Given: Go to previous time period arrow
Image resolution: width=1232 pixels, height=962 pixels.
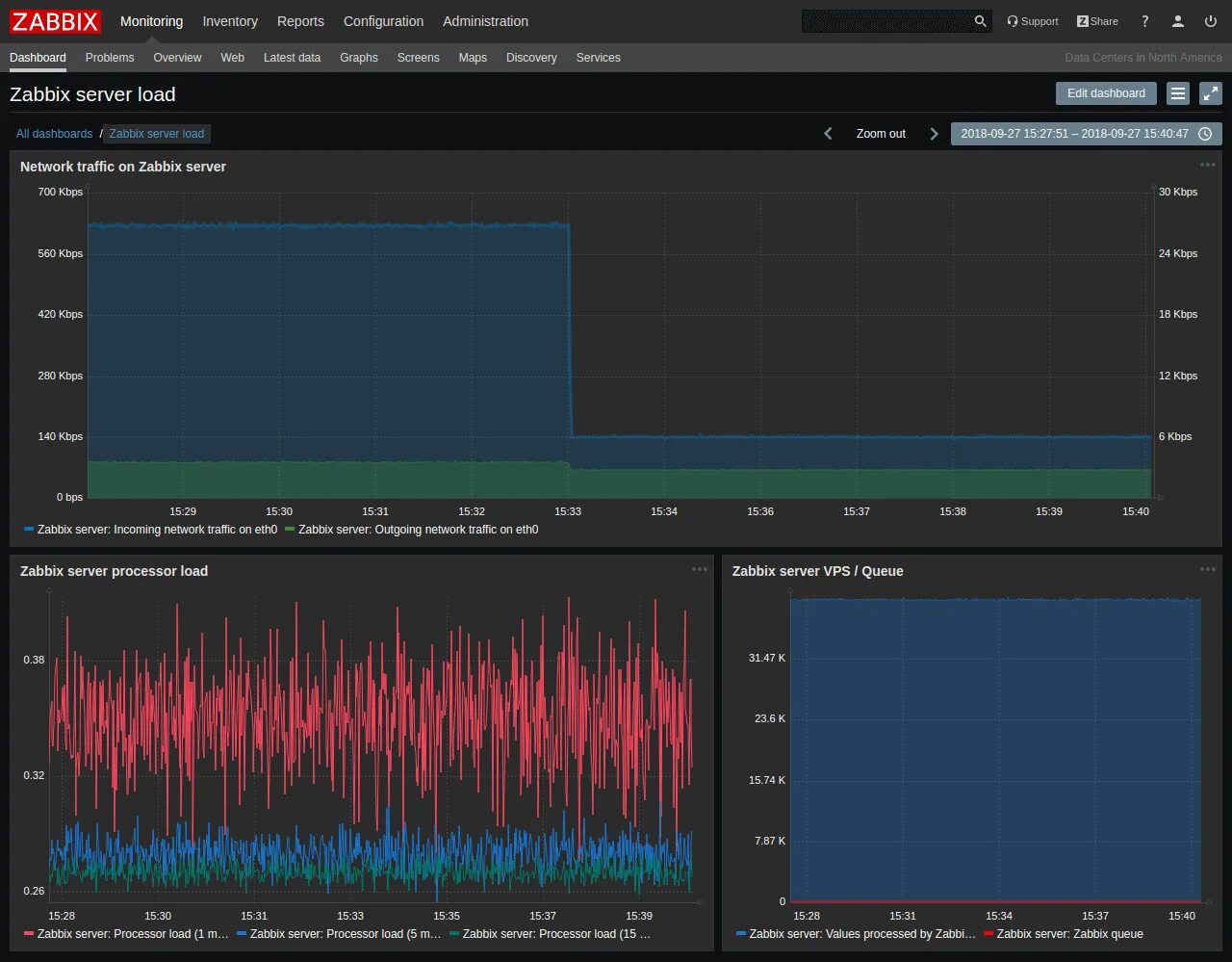Looking at the screenshot, I should [x=828, y=134].
